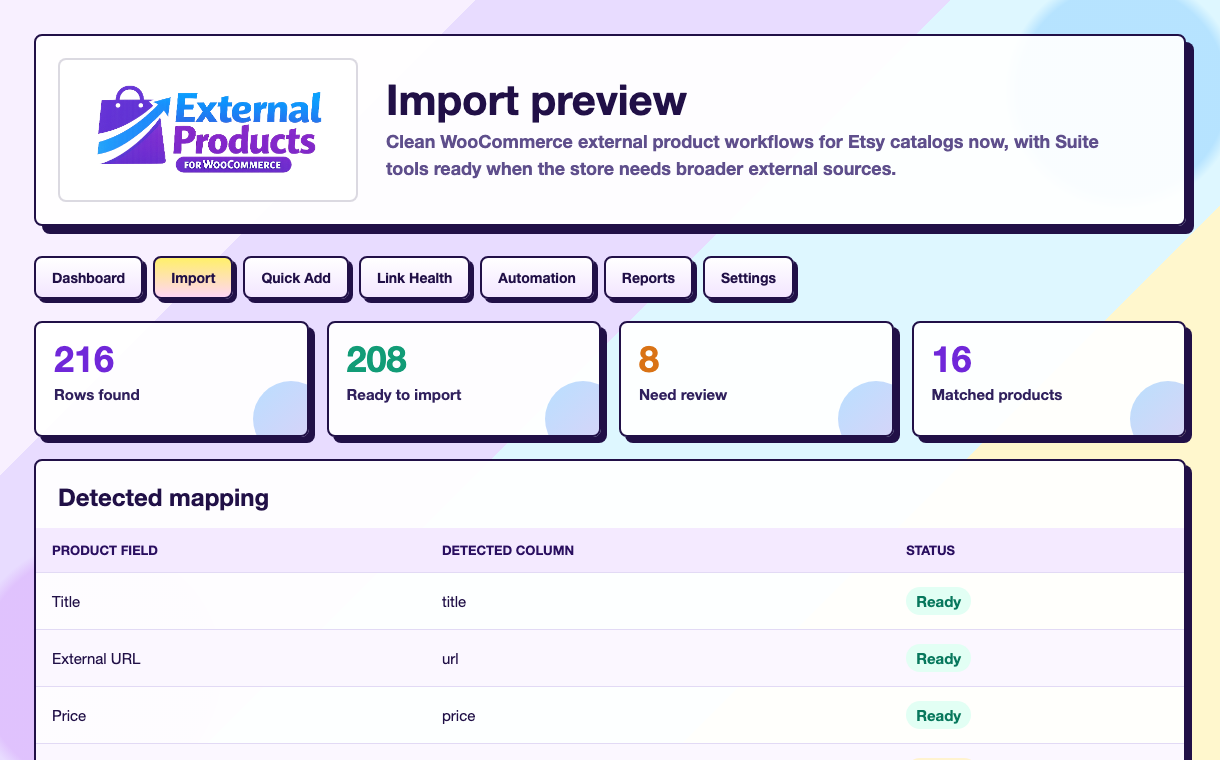1220x760 pixels.
Task: Open the Link Health tab
Action: point(415,278)
